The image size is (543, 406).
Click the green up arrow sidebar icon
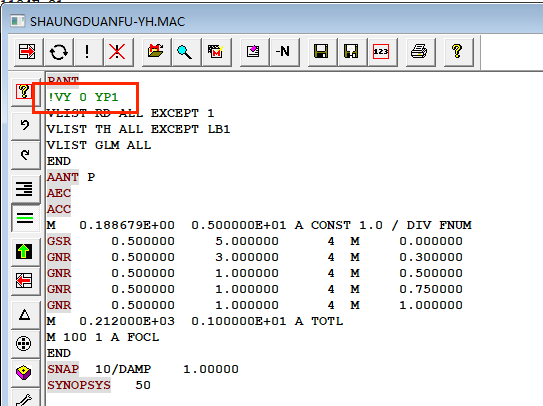pos(25,251)
